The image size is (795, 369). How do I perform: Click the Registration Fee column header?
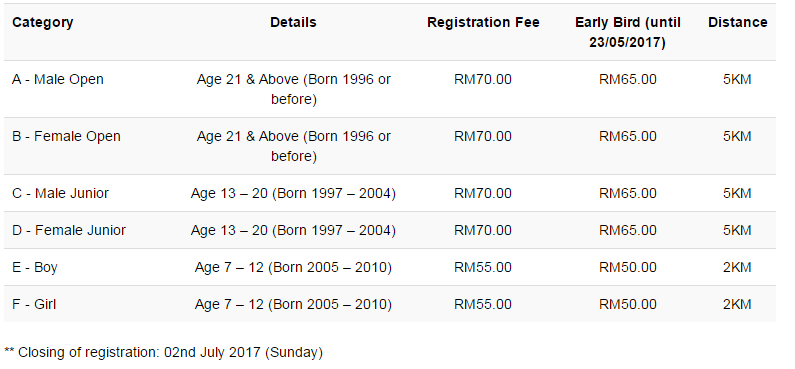click(x=483, y=23)
